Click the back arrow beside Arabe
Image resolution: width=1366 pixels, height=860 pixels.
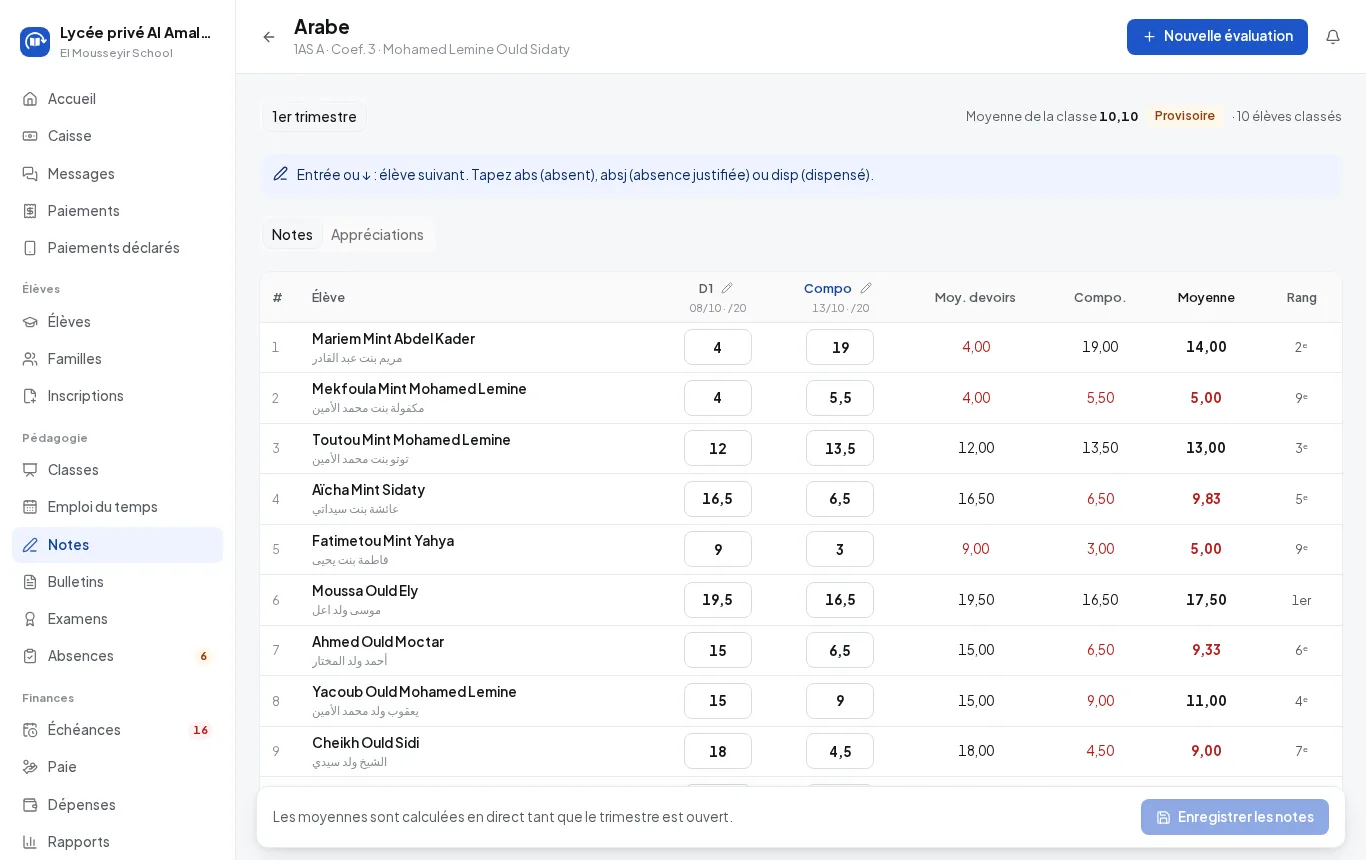[269, 37]
